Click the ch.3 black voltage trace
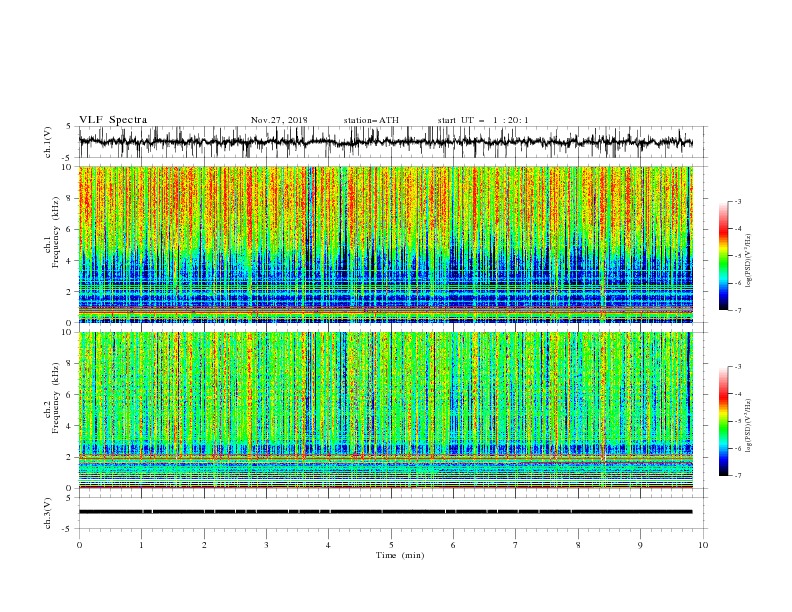Viewport: 792px width, 612px height. pyautogui.click(x=385, y=512)
